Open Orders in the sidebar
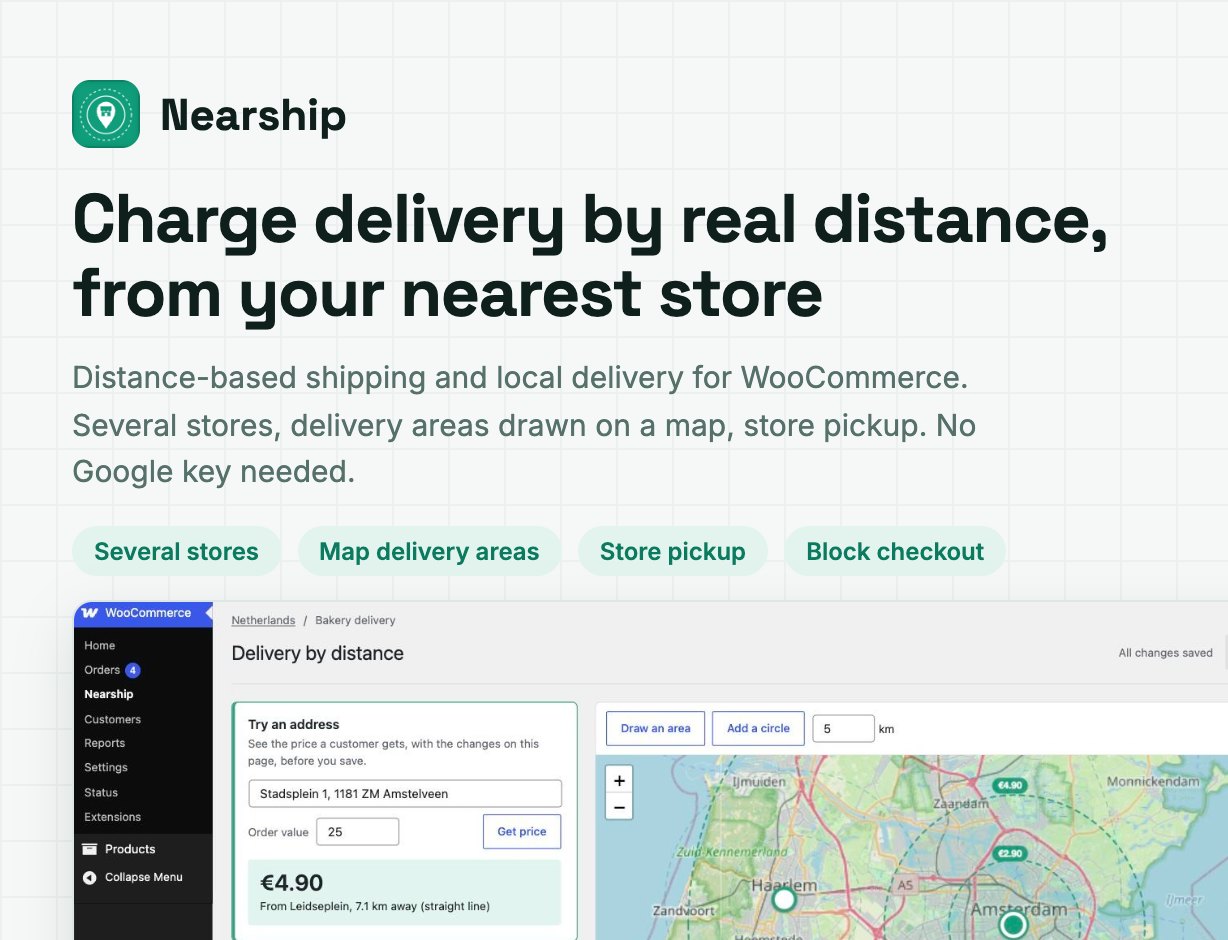 click(x=102, y=670)
